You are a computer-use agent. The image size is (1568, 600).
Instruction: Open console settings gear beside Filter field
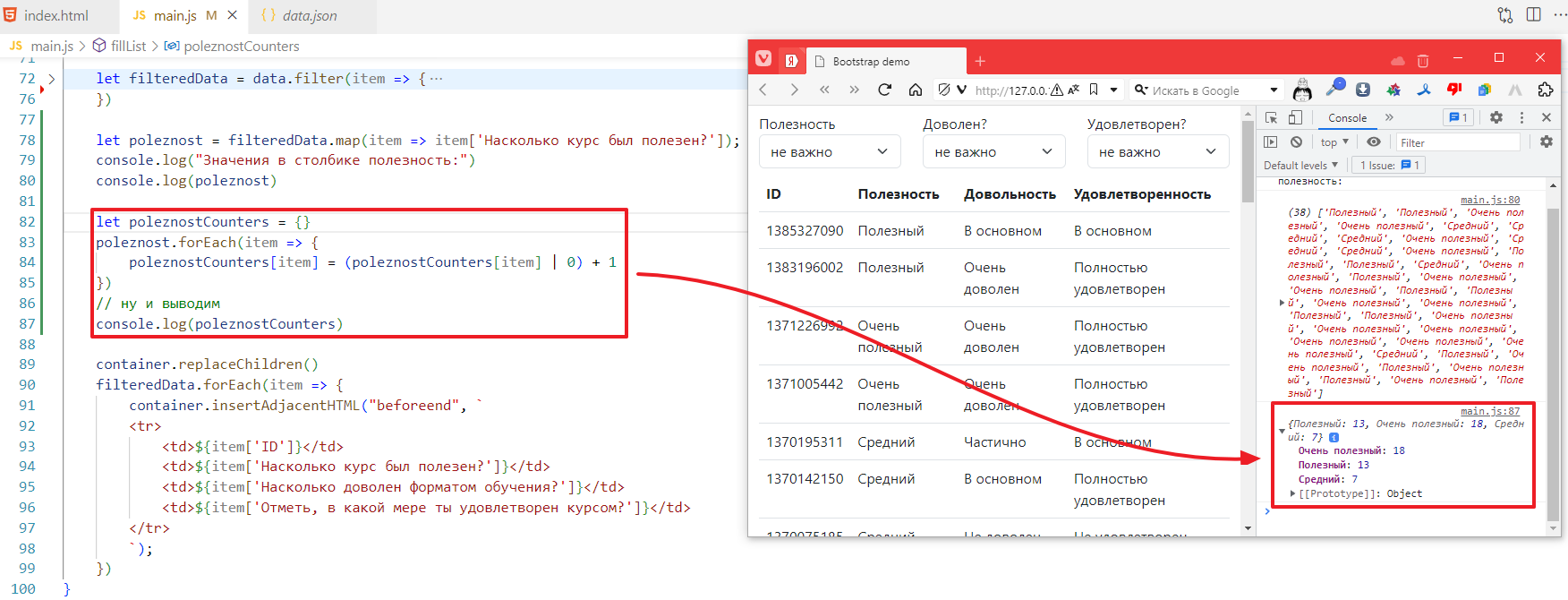click(x=1546, y=142)
